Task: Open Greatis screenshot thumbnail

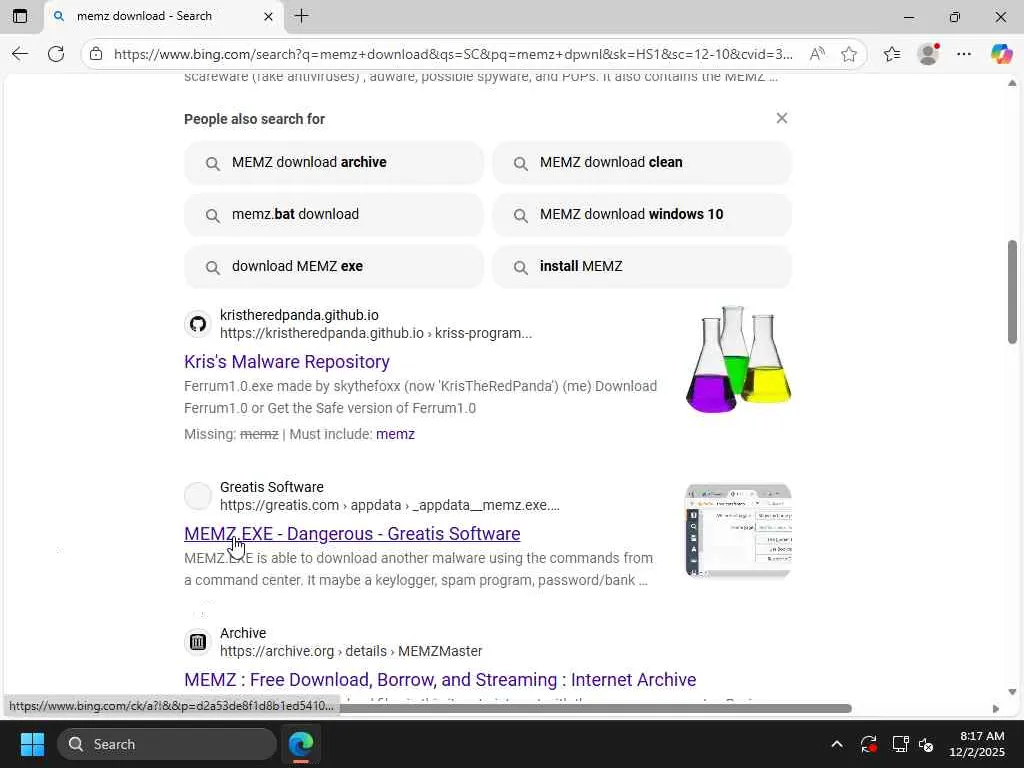Action: 738,531
